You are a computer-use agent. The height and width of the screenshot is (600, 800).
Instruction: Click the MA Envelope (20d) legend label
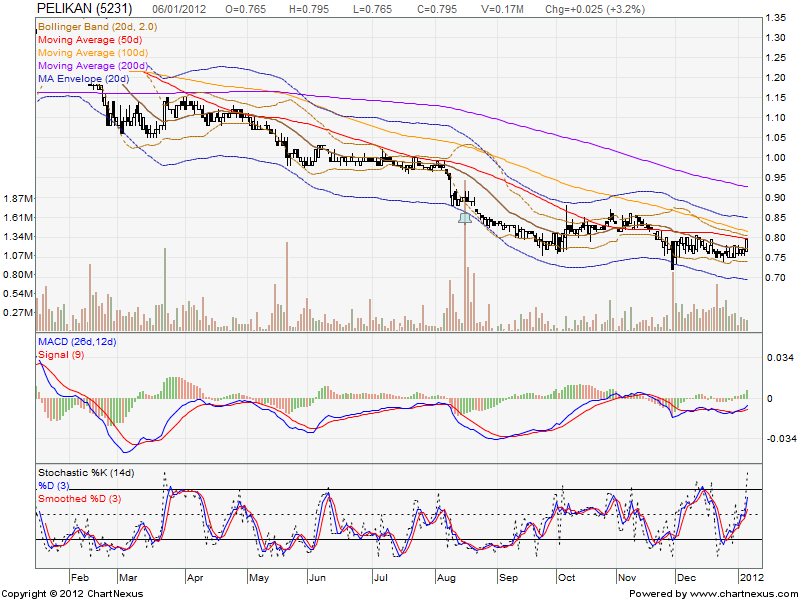point(84,78)
